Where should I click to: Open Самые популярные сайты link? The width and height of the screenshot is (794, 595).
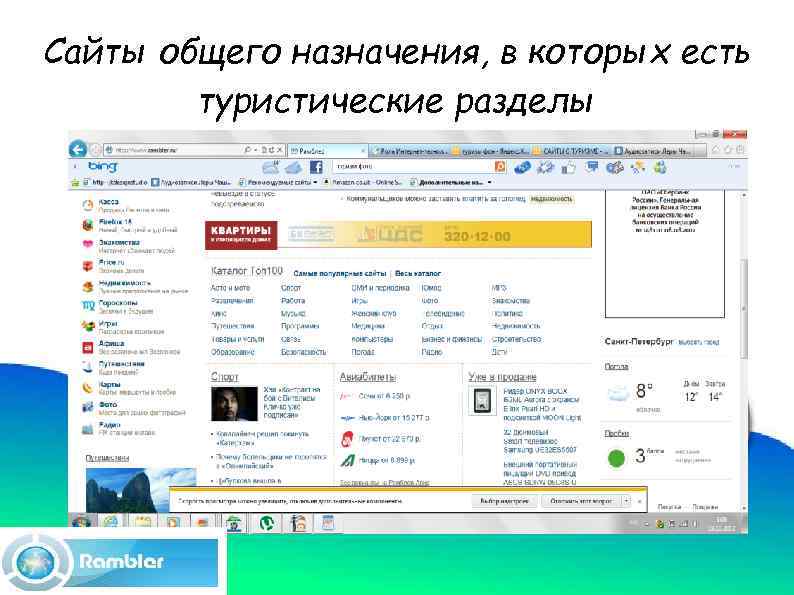click(340, 273)
